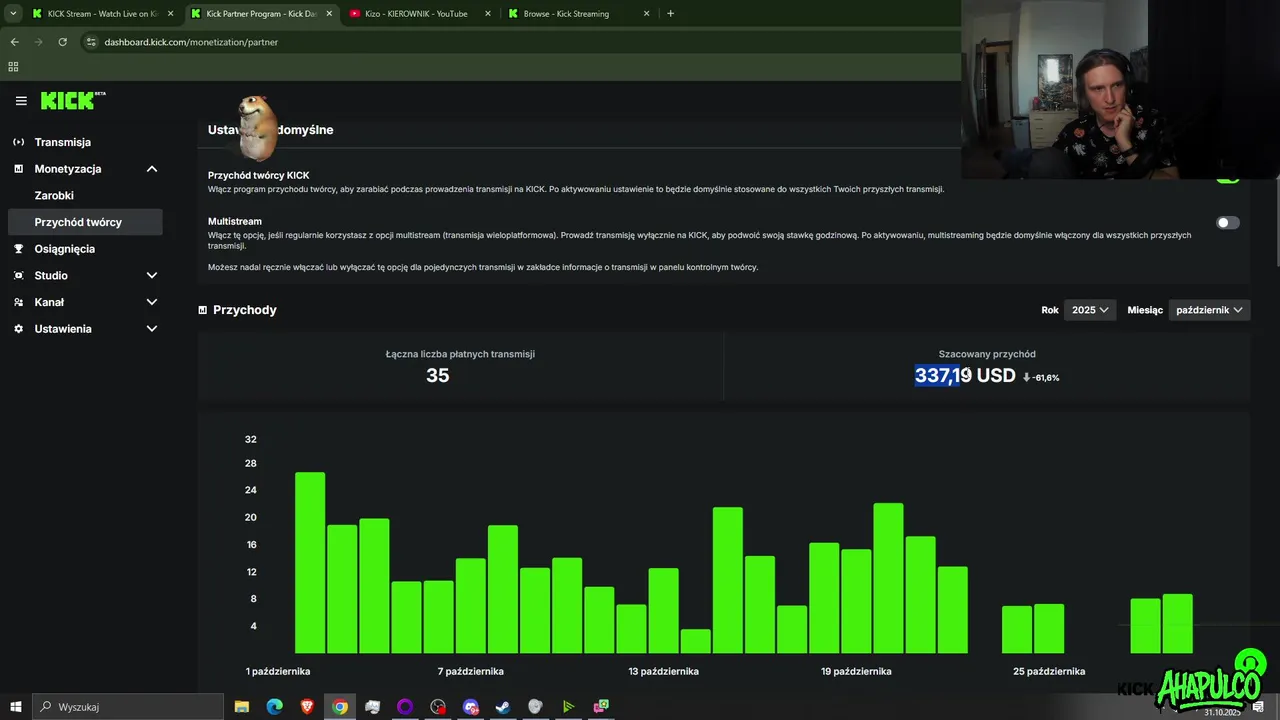Close the KICK Stream - Watch Live tab
Image resolution: width=1280 pixels, height=720 pixels.
[170, 14]
